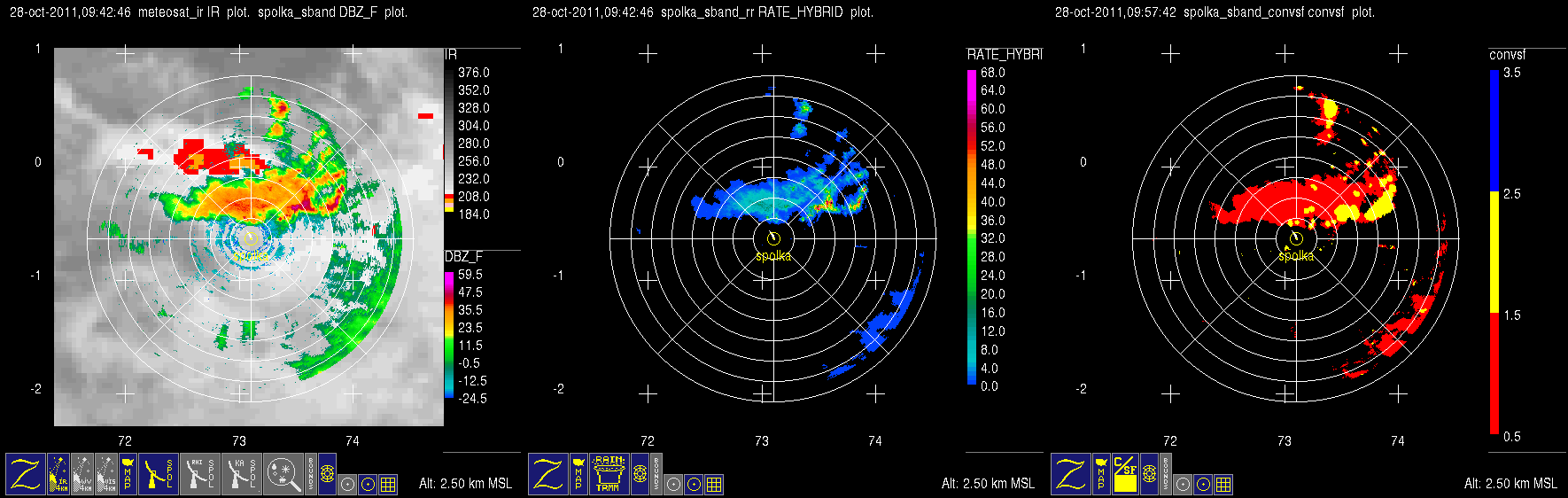The image size is (1568, 498).
Task: Click the Z zoom icon in the middle panel
Action: click(548, 474)
